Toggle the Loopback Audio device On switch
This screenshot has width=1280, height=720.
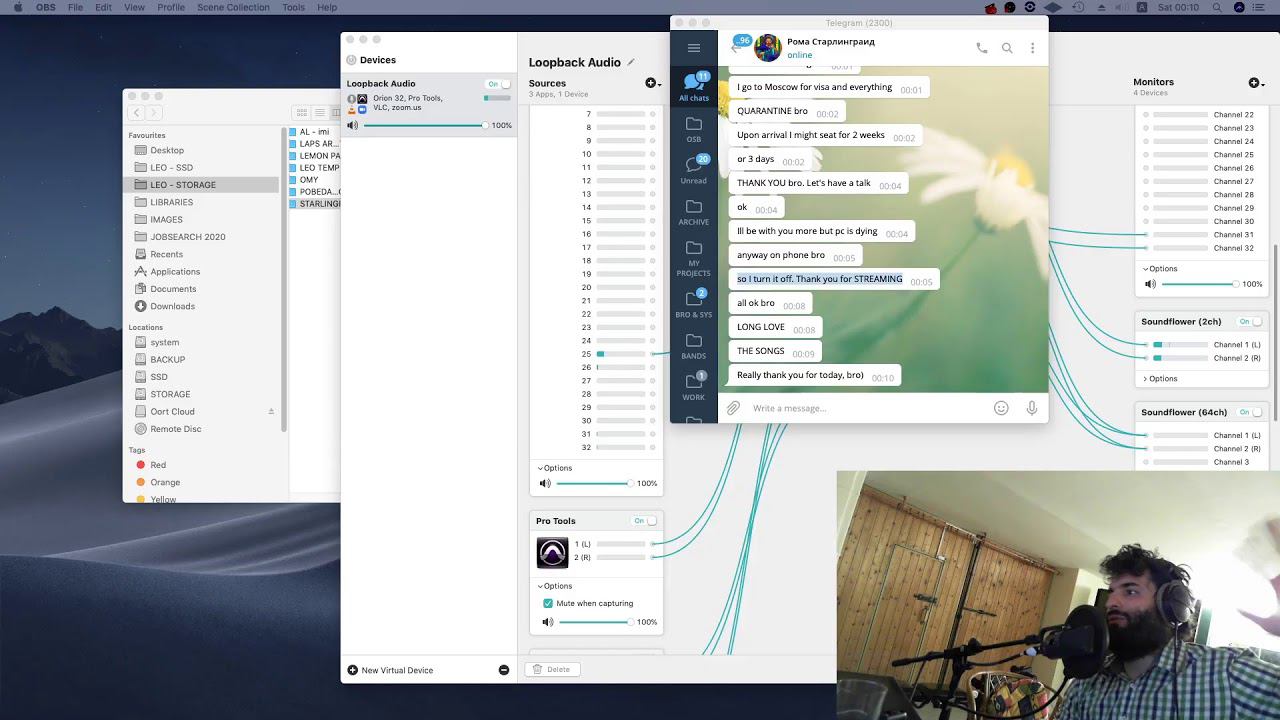click(x=498, y=84)
